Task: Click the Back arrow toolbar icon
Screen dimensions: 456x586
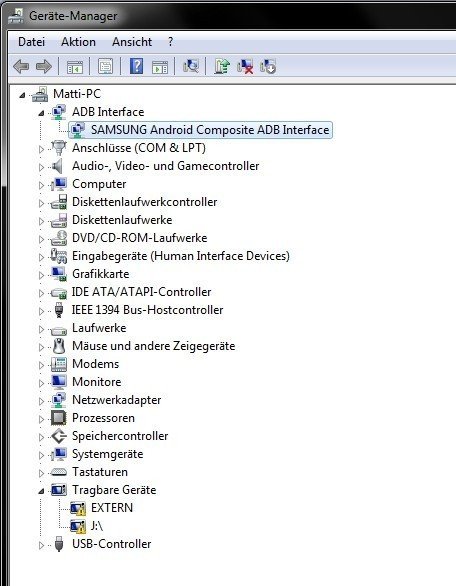Action: coord(21,67)
